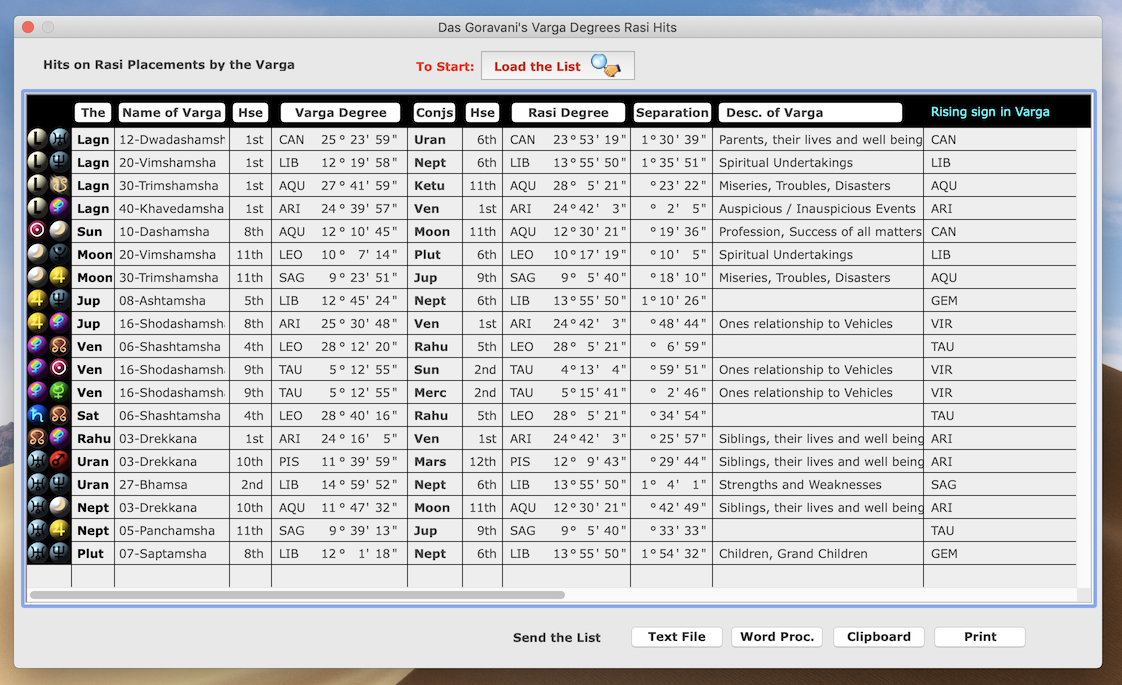Copy the list using Clipboard button
Viewport: 1122px width, 685px height.
click(x=878, y=637)
